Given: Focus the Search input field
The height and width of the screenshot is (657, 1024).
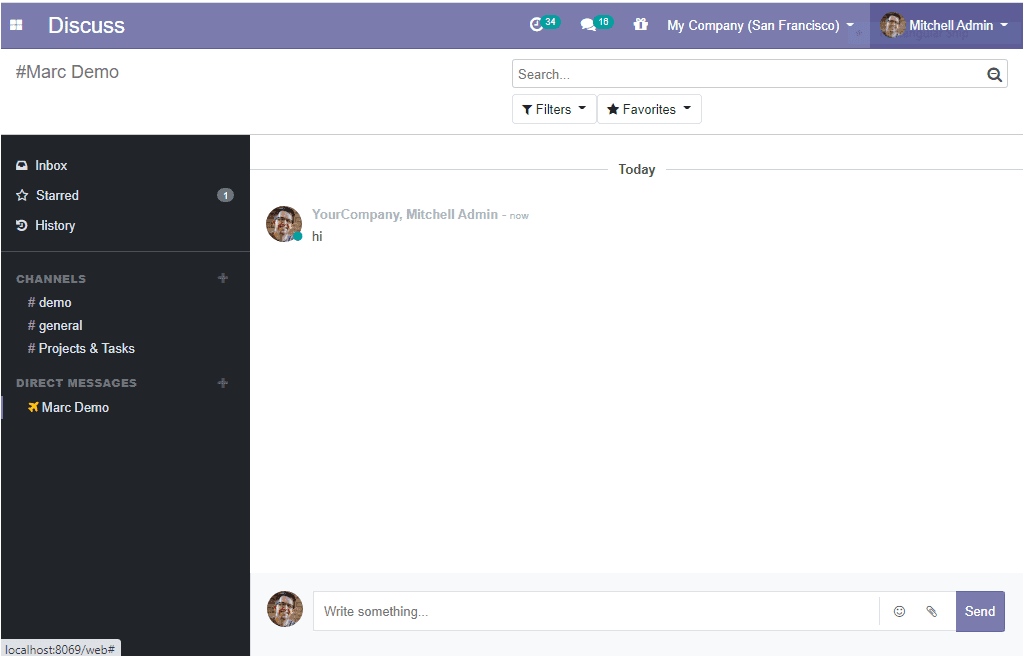Looking at the screenshot, I should pos(751,74).
